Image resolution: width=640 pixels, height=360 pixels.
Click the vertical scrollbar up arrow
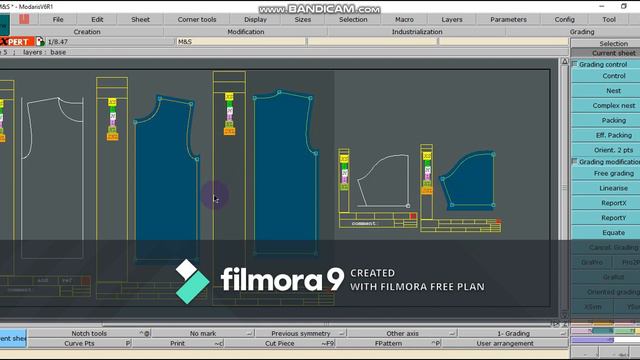tap(564, 62)
